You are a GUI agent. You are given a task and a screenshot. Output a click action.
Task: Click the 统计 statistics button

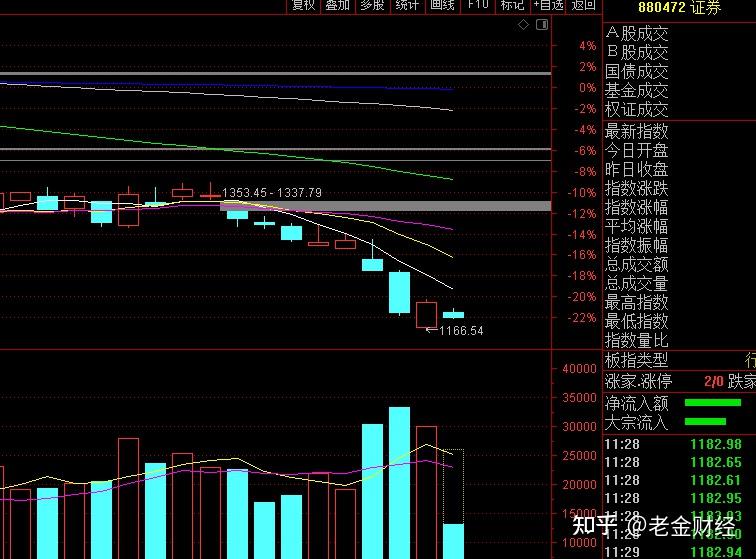click(x=407, y=5)
